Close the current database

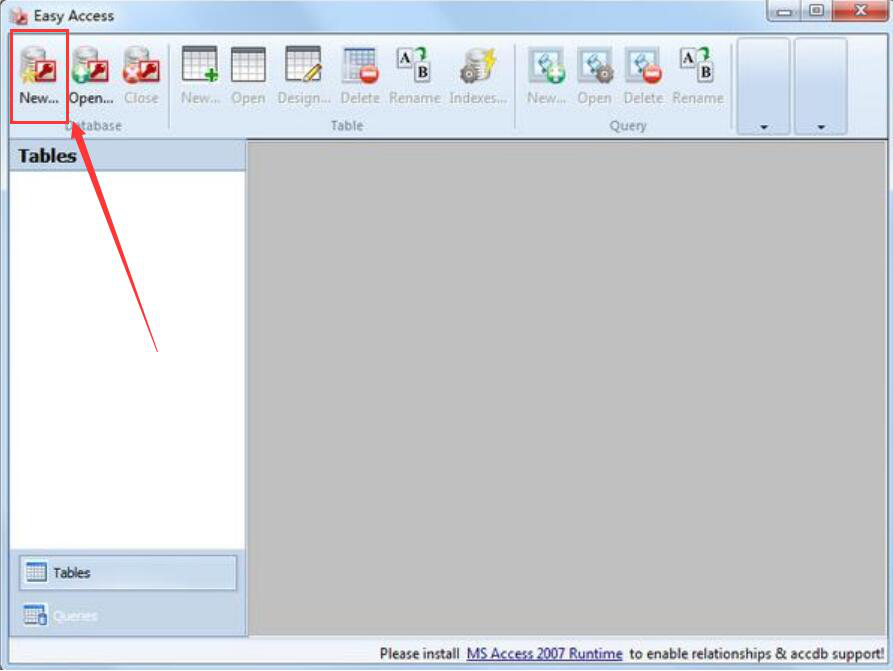[x=141, y=76]
